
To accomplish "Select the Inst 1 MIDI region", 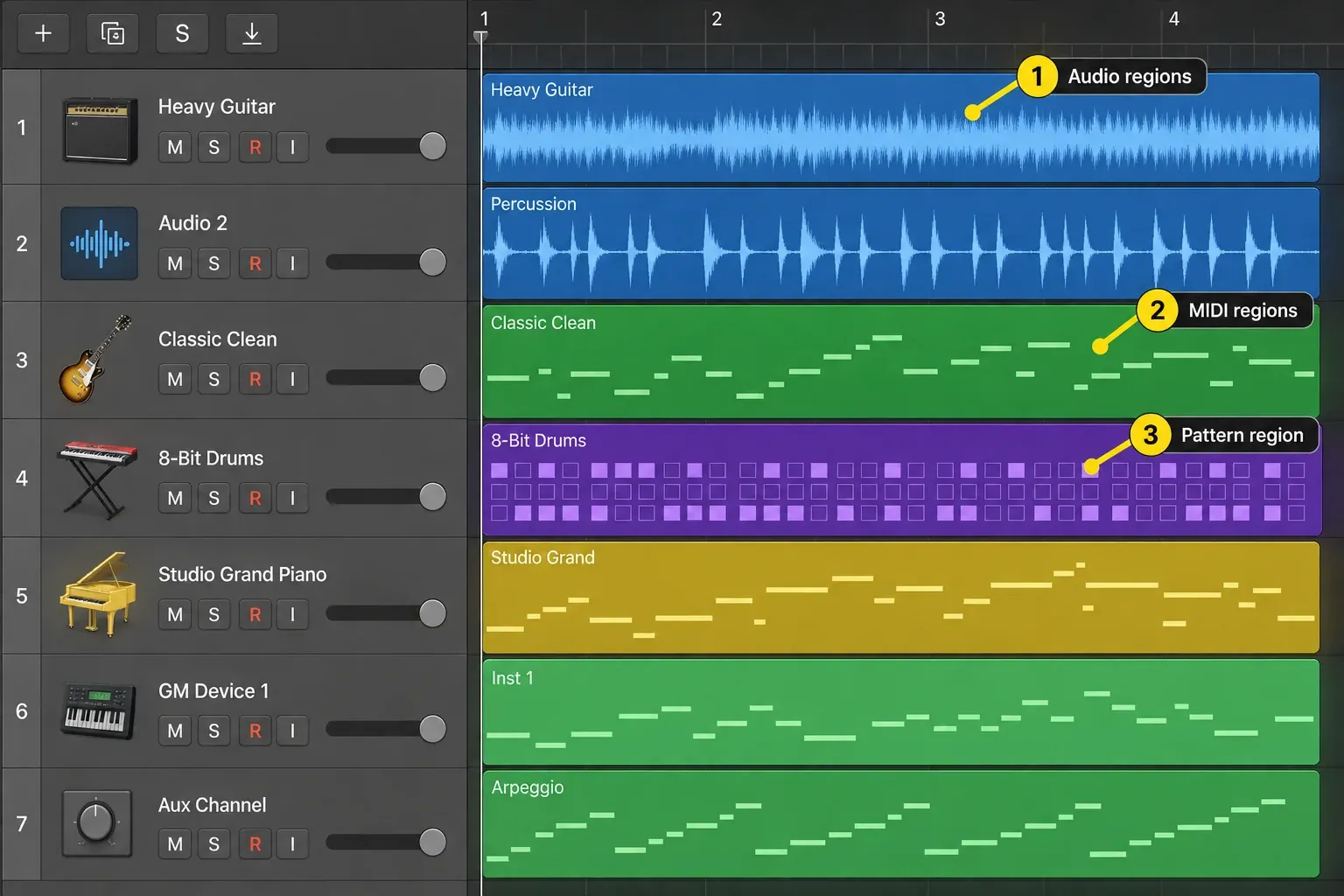I will click(900, 712).
